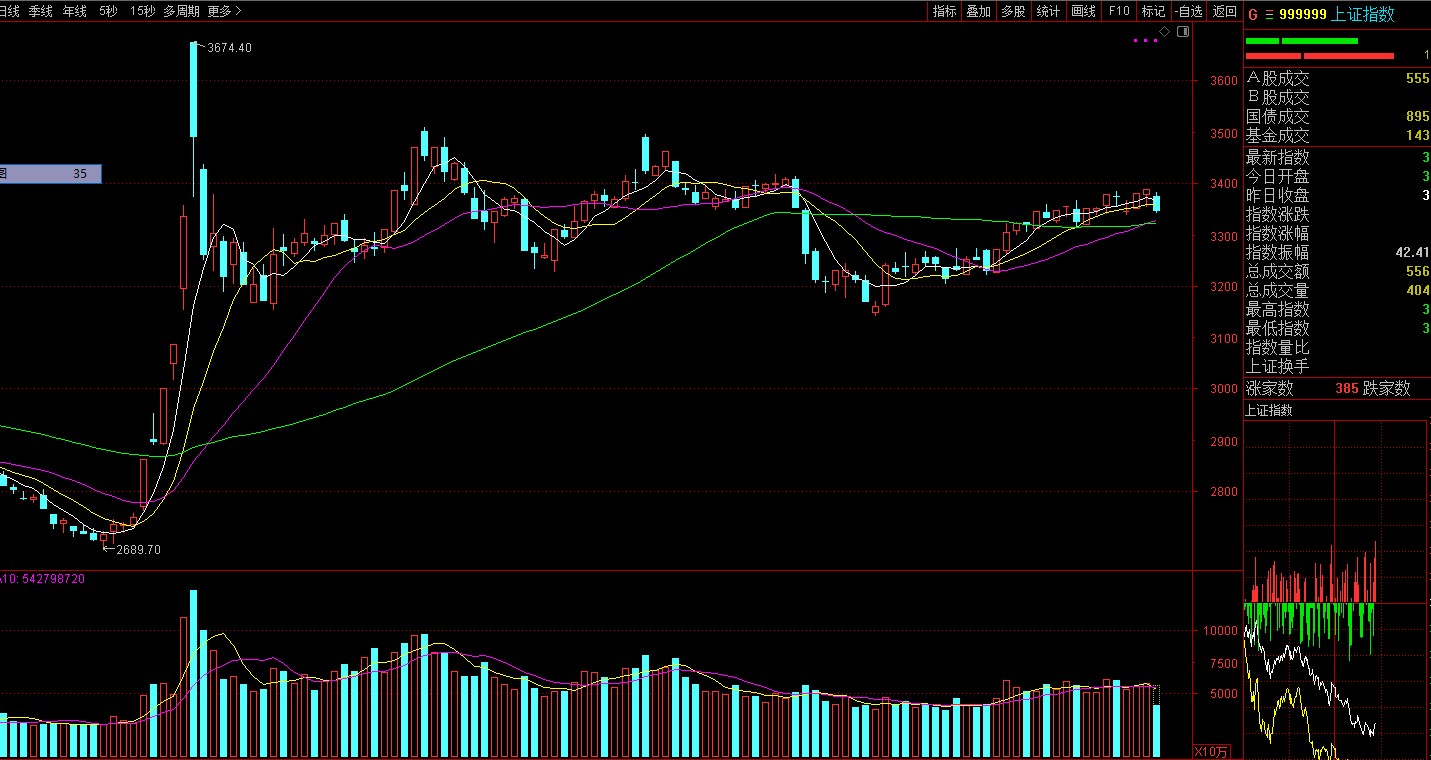The height and width of the screenshot is (760, 1431).
Task: Click the 指数量比 row
Action: pos(1337,347)
